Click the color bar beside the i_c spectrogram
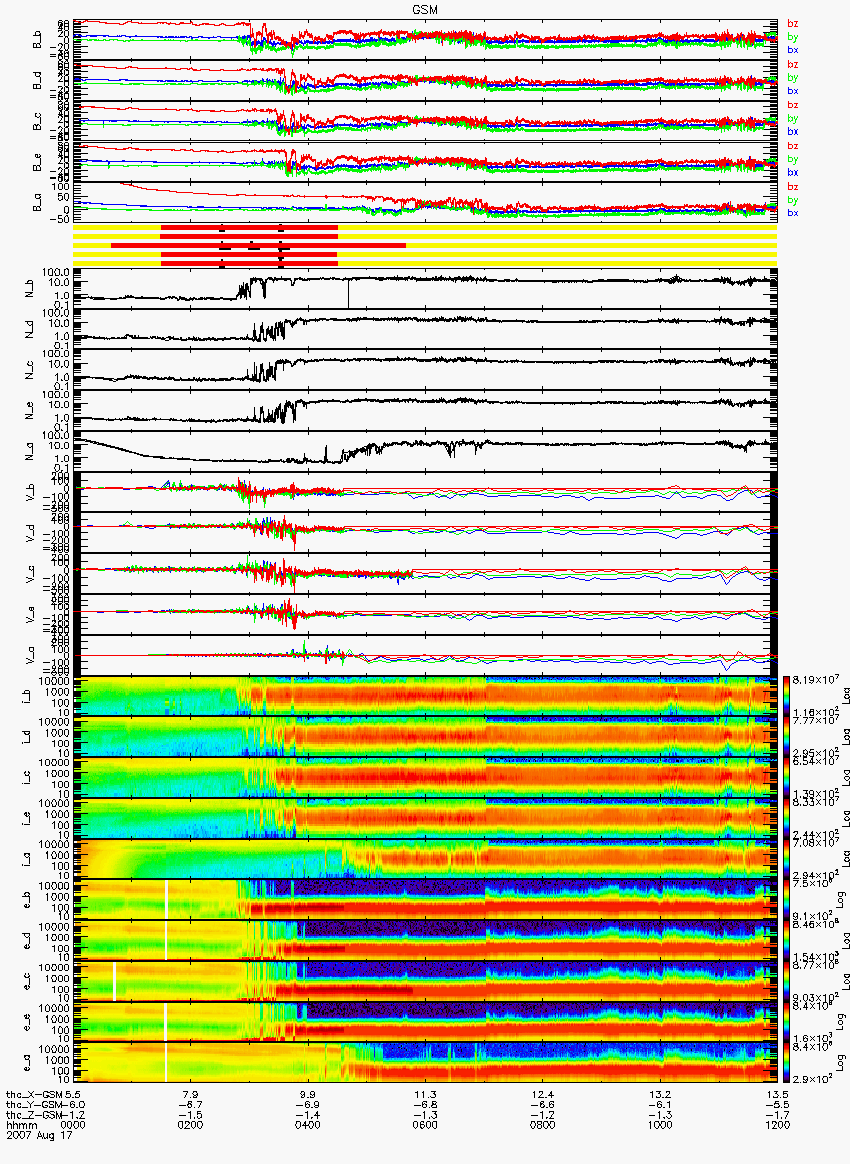 (787, 777)
